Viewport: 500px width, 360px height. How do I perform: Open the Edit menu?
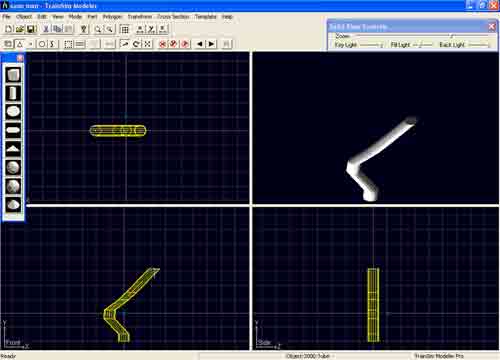tap(42, 16)
